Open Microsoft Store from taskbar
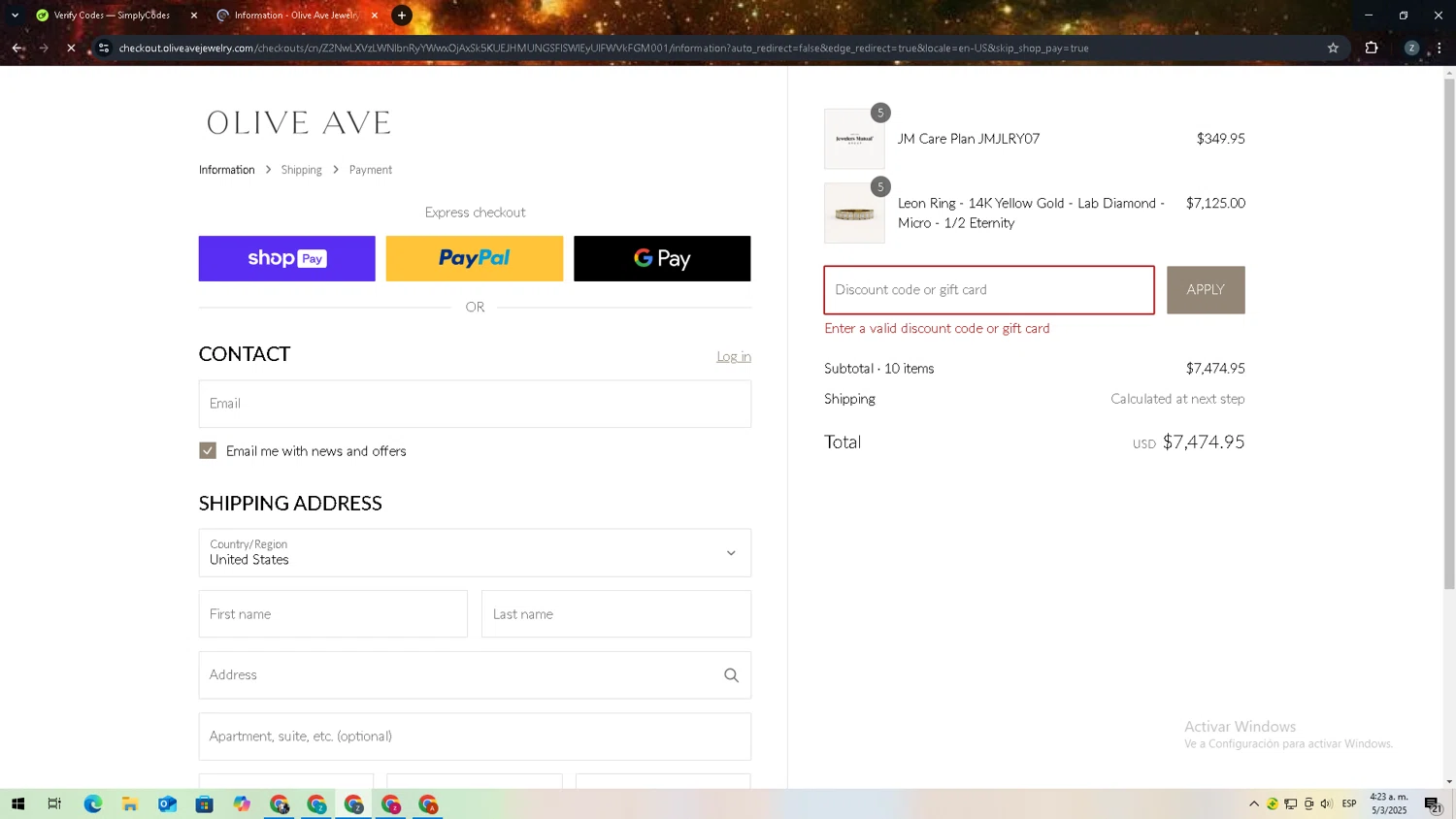The height and width of the screenshot is (819, 1456). coord(204,804)
